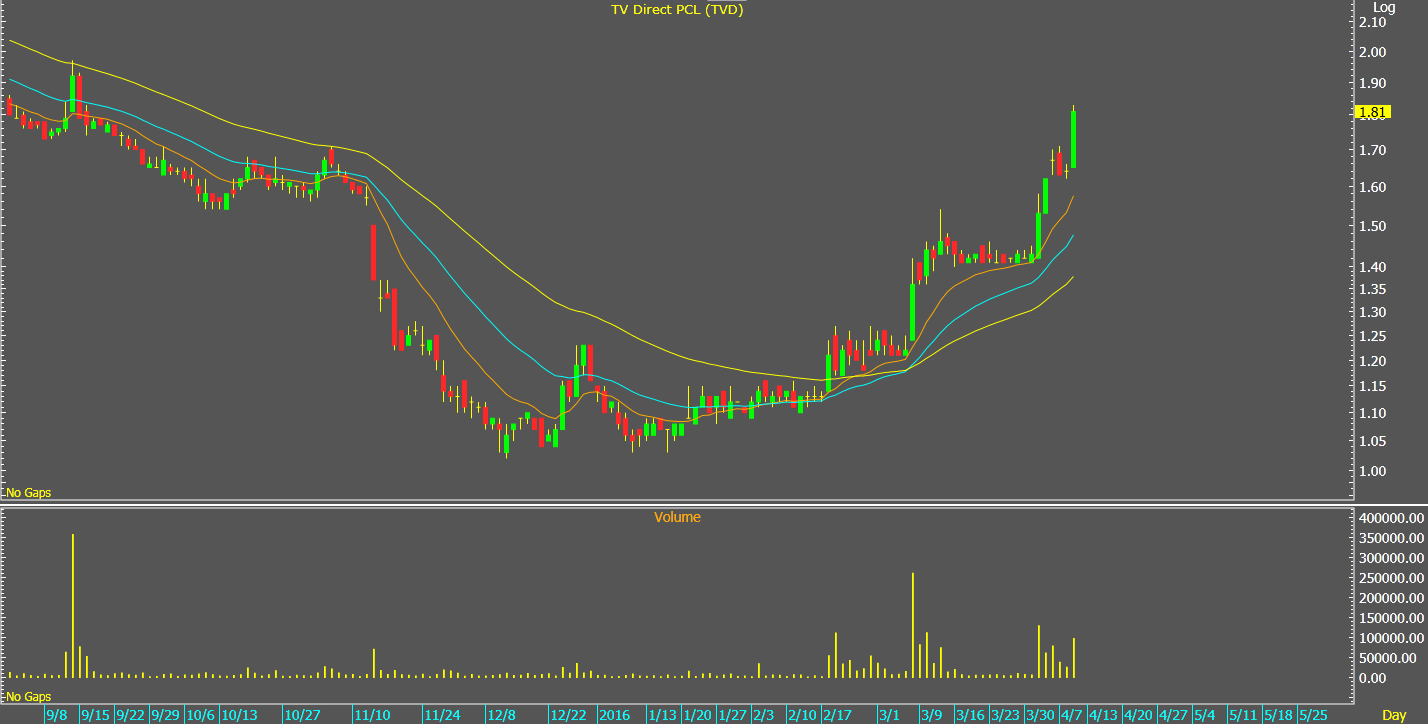Screen dimensions: 1428x724
Task: Click the 350000.00 volume axis label
Action: (x=1390, y=539)
